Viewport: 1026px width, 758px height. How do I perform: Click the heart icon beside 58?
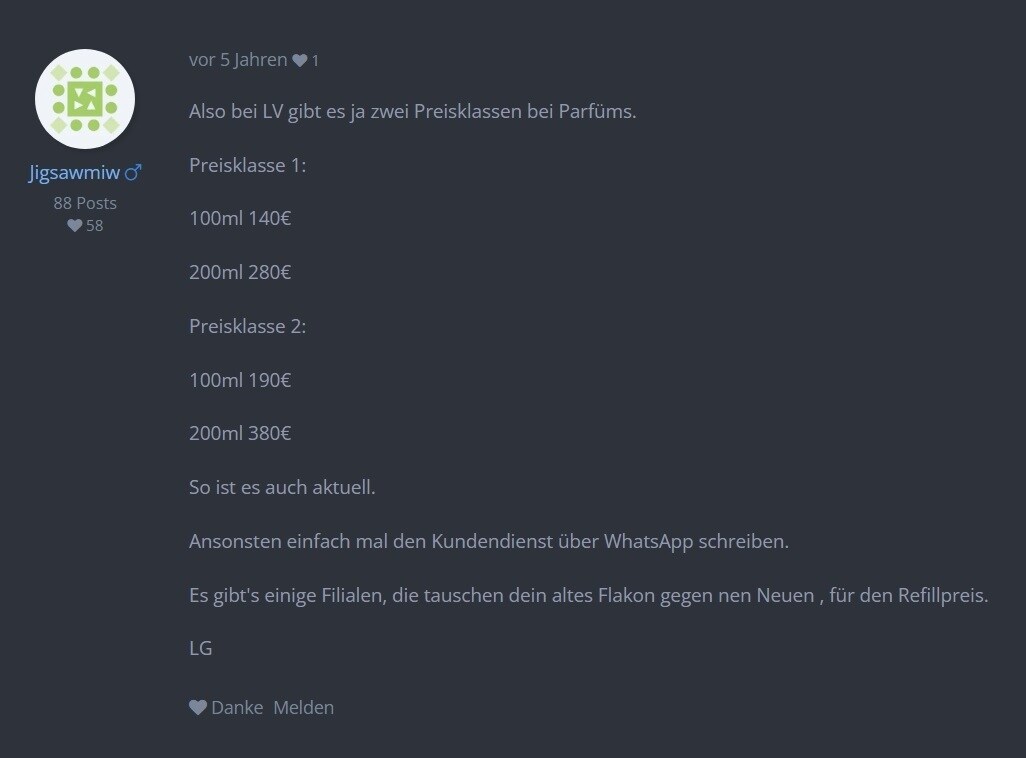(75, 225)
